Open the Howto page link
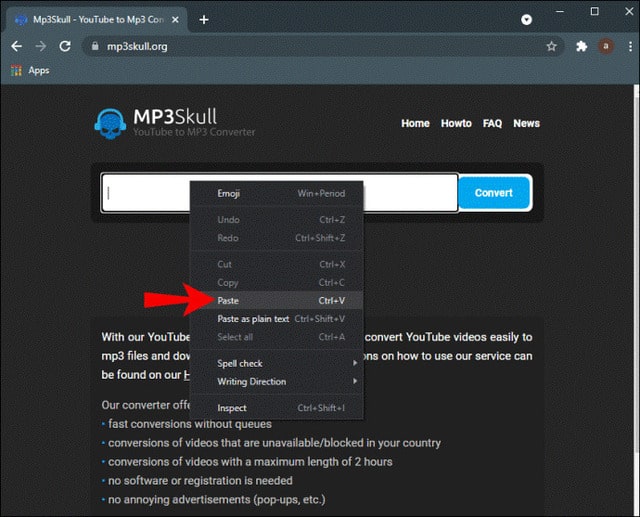Viewport: 640px width, 517px height. pyautogui.click(x=456, y=123)
